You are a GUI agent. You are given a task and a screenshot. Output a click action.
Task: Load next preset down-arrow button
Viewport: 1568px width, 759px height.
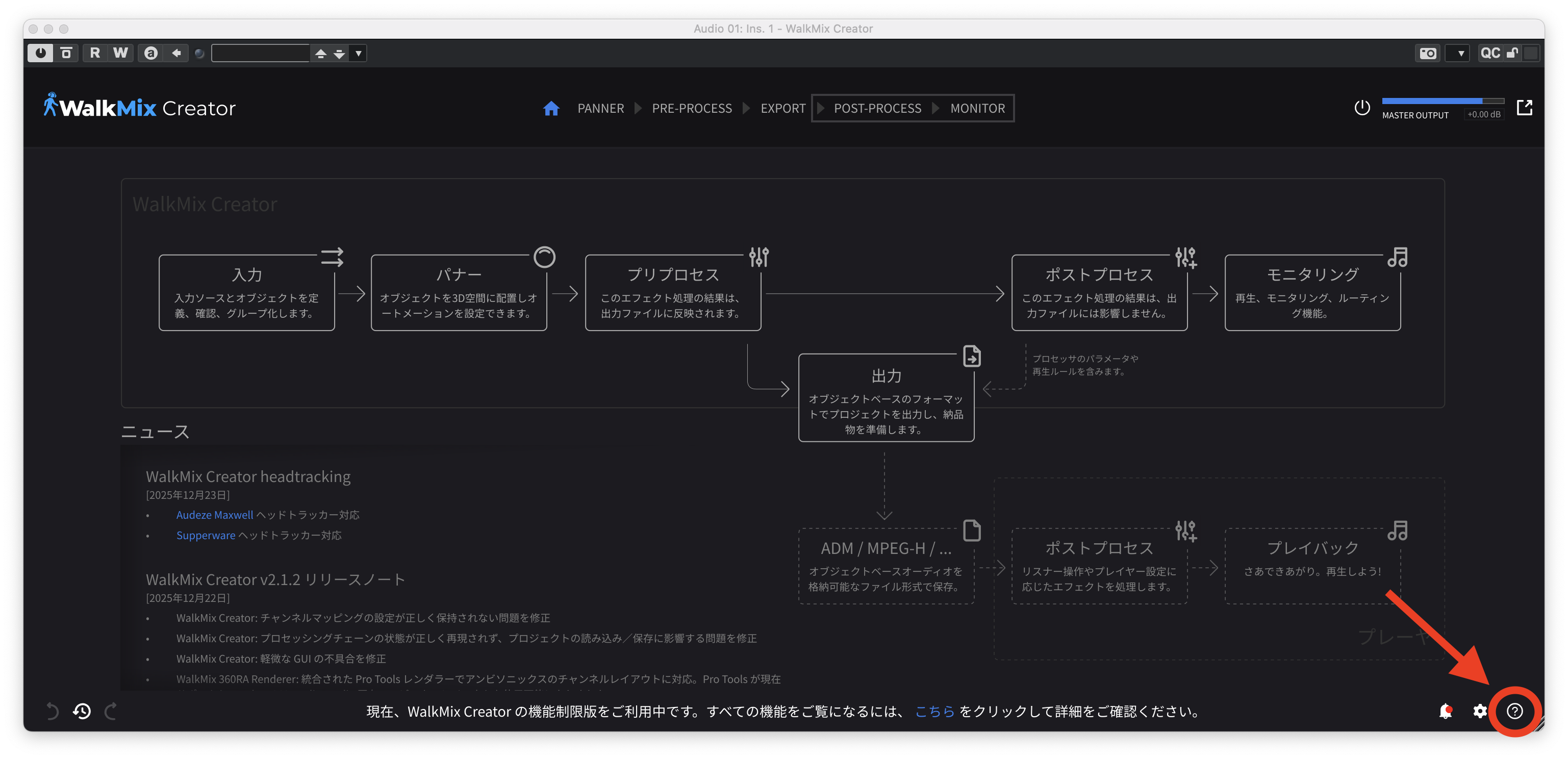340,54
